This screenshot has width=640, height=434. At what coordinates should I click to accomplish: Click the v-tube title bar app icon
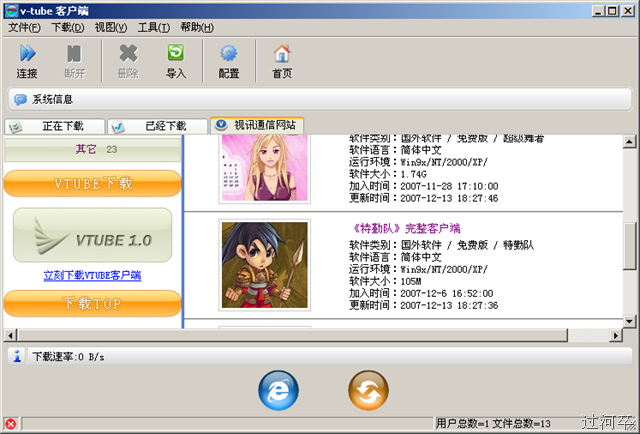click(x=11, y=11)
